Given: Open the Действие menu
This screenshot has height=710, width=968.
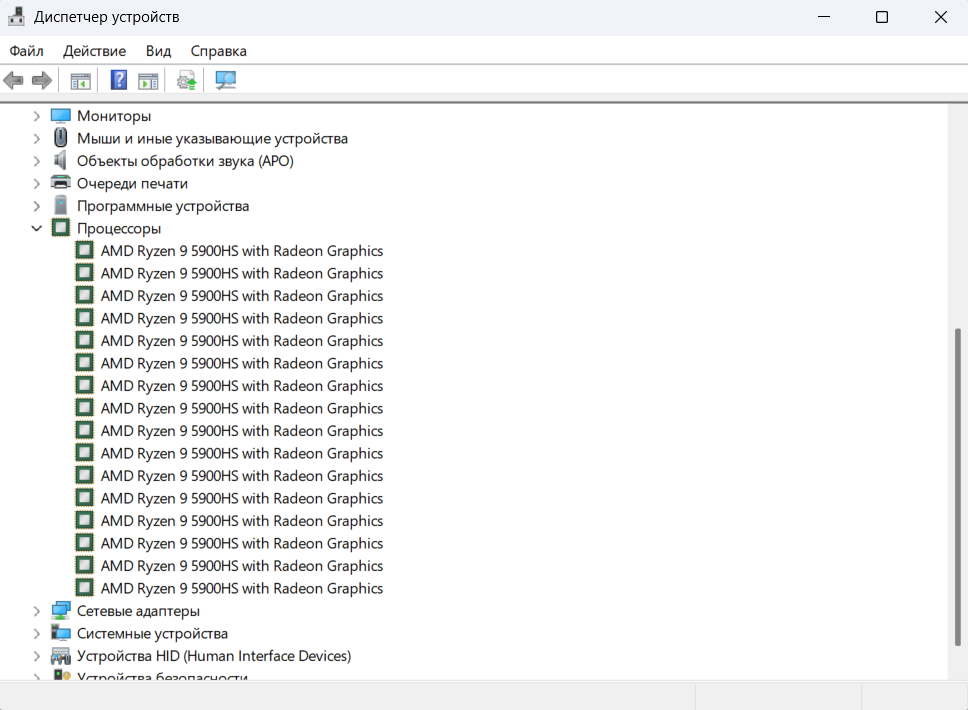Looking at the screenshot, I should tap(94, 51).
